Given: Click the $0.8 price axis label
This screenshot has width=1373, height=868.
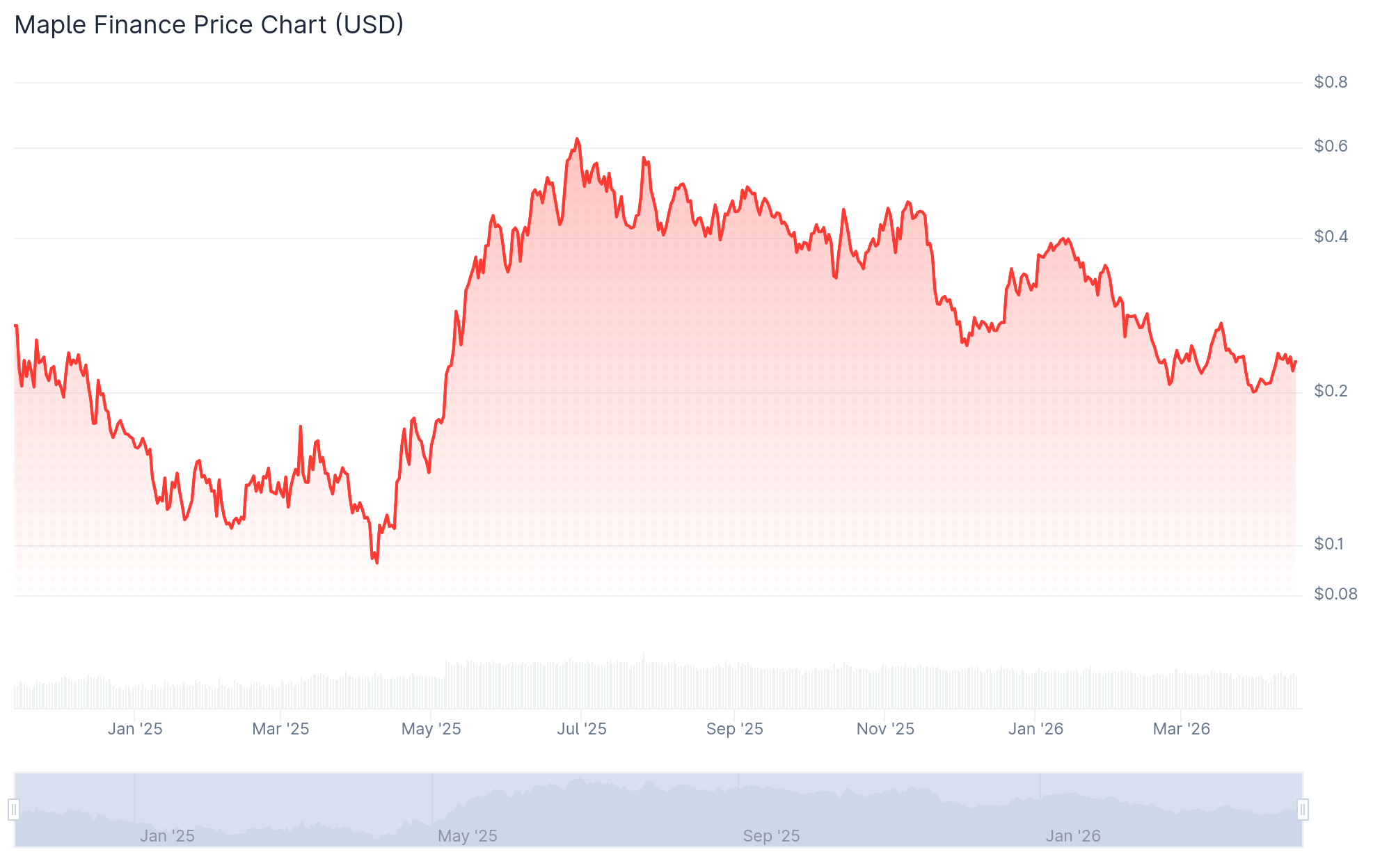Looking at the screenshot, I should (1330, 82).
